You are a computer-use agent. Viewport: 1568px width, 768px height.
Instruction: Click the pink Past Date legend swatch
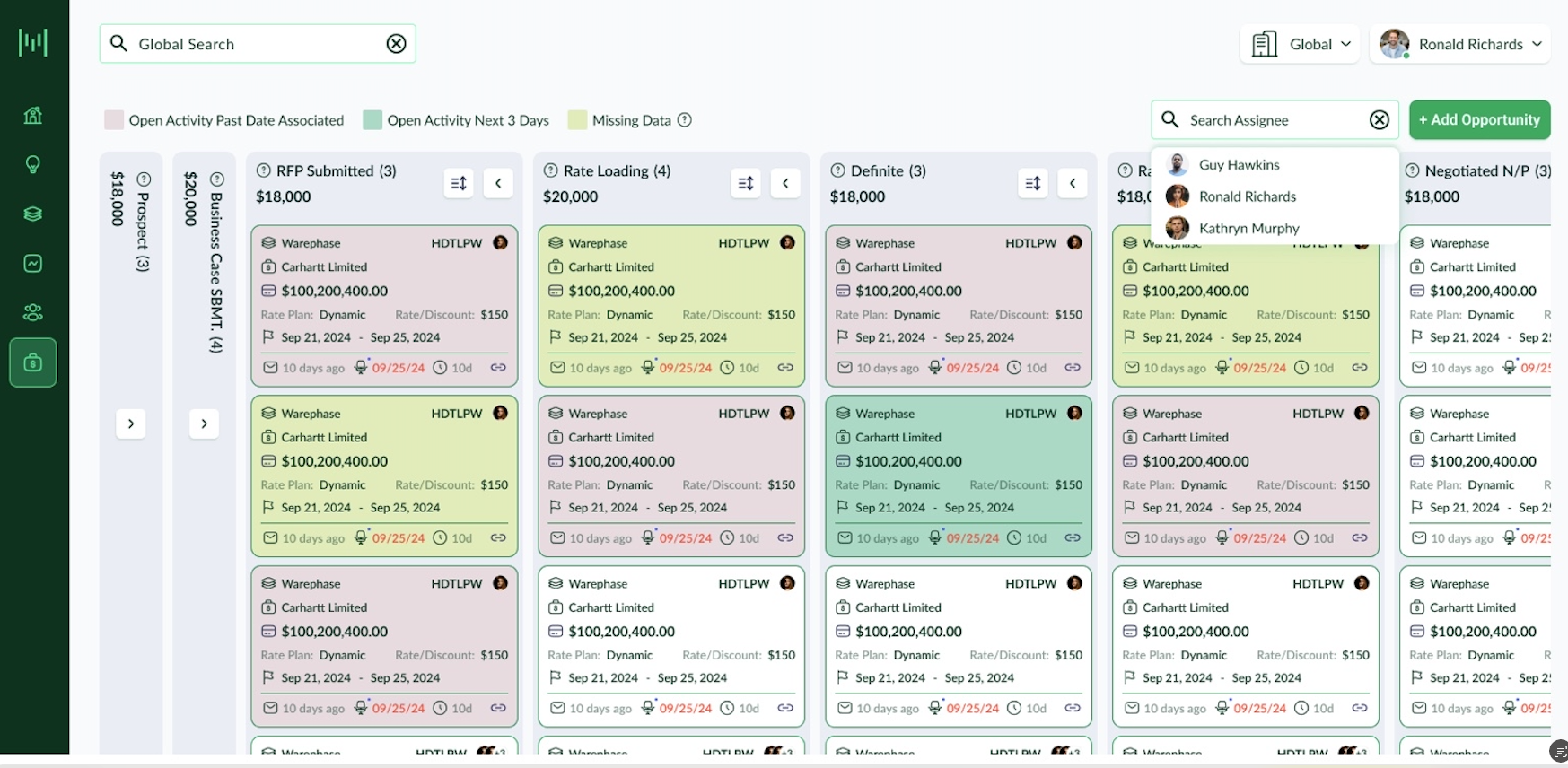coord(114,119)
